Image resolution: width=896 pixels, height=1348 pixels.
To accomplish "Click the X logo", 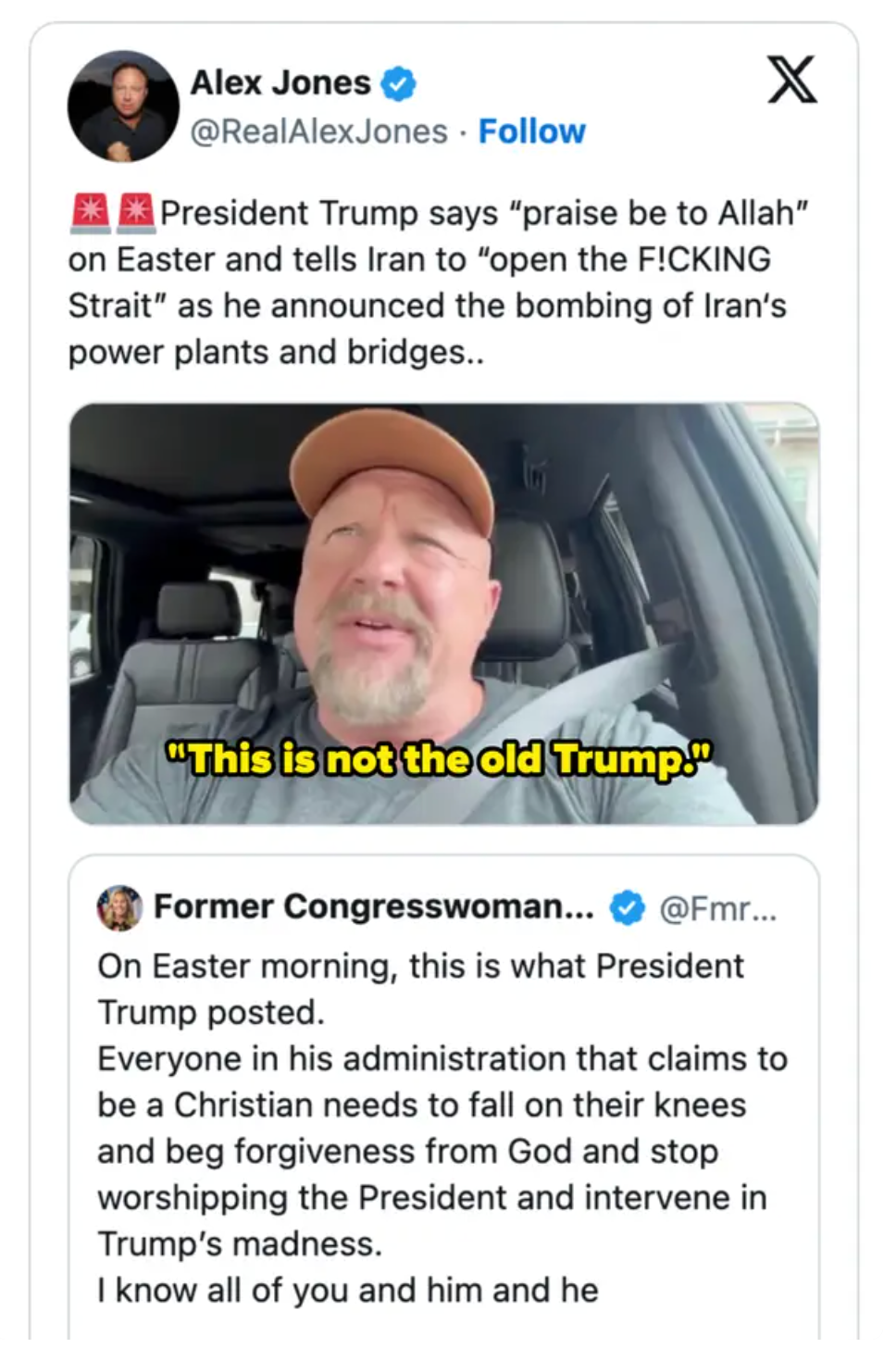I will [x=792, y=81].
